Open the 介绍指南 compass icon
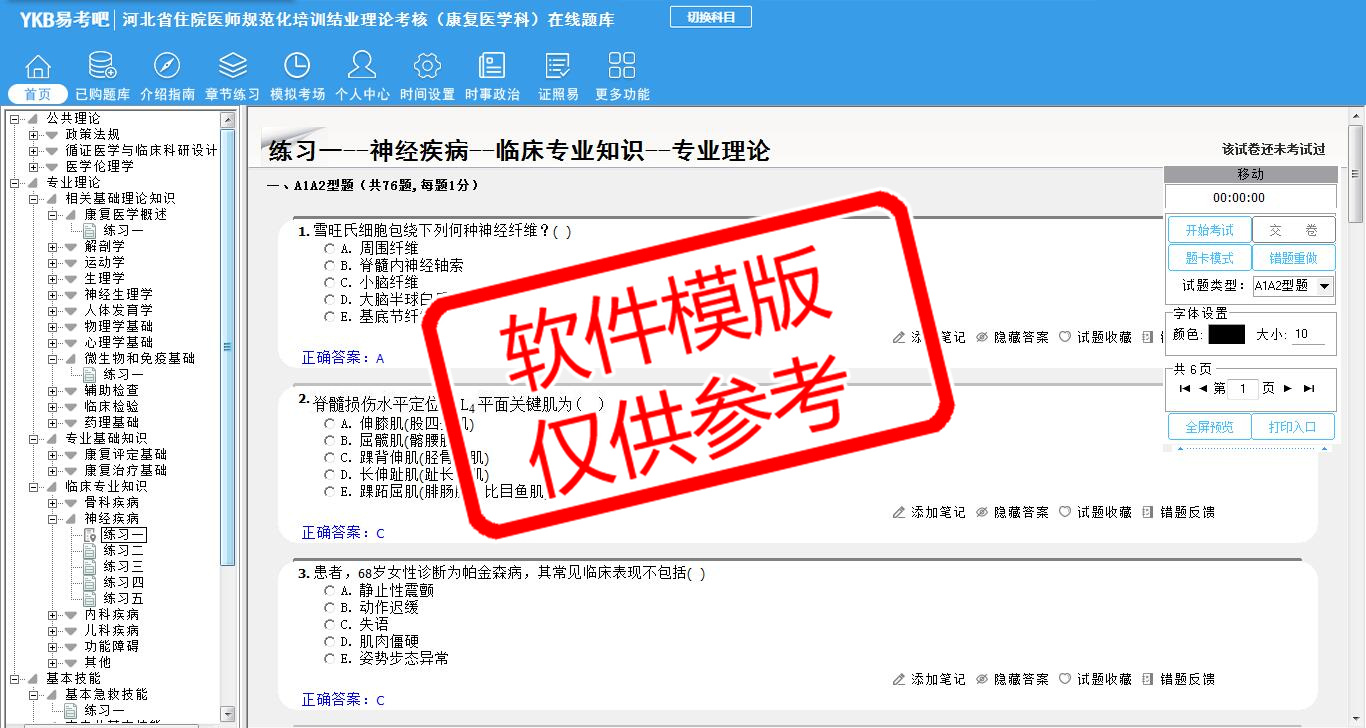 pyautogui.click(x=167, y=67)
